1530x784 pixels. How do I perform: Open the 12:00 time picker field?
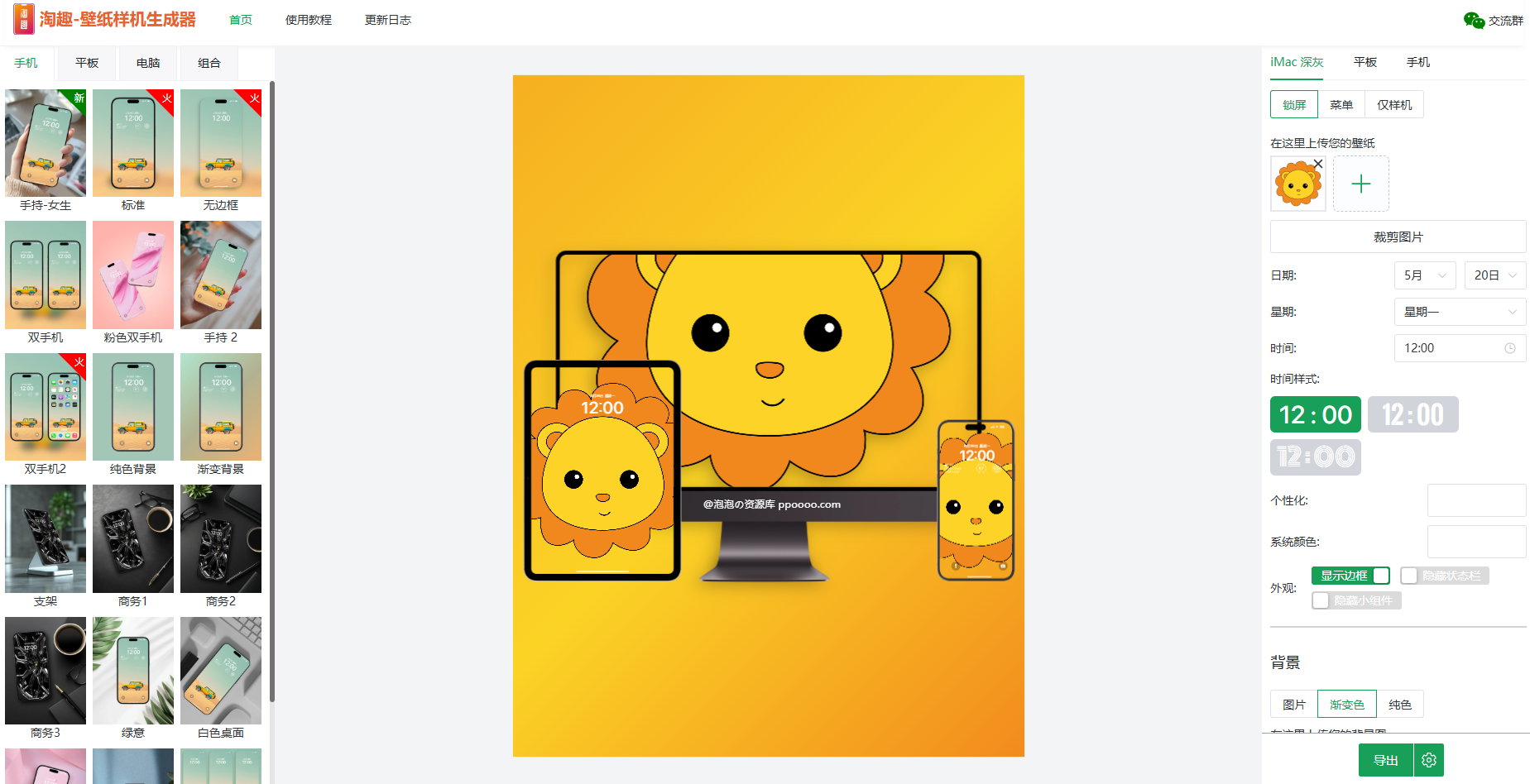1460,348
